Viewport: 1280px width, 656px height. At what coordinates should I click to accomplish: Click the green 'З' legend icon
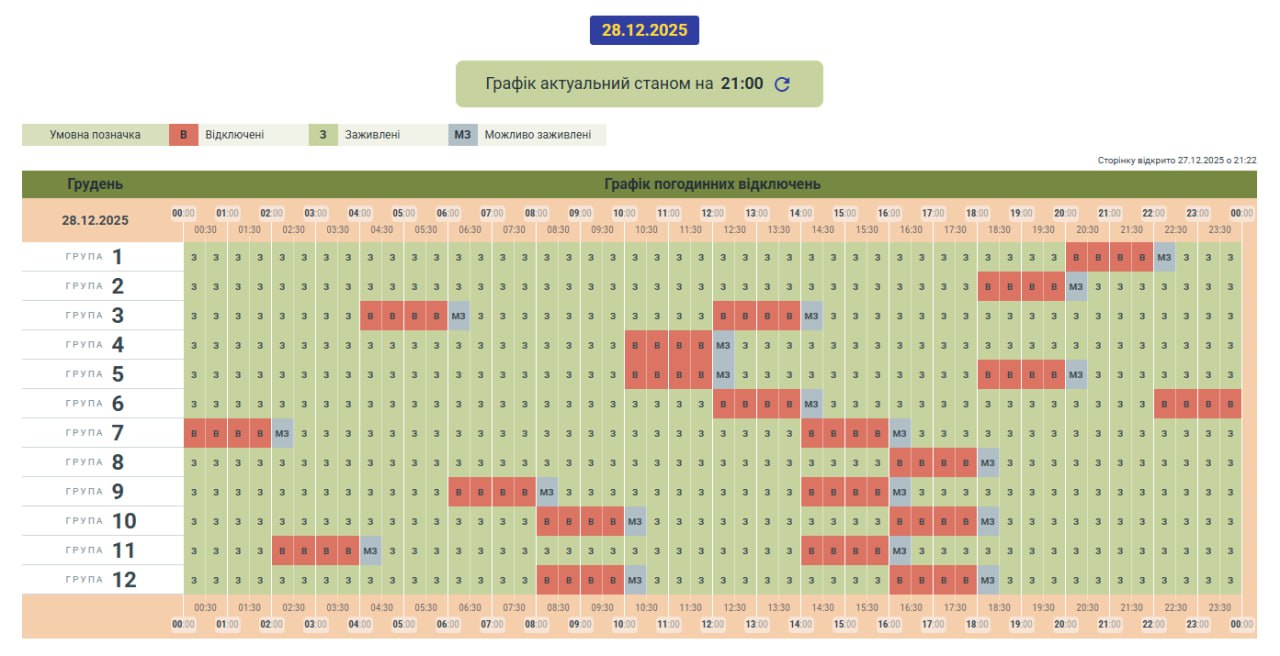323,135
